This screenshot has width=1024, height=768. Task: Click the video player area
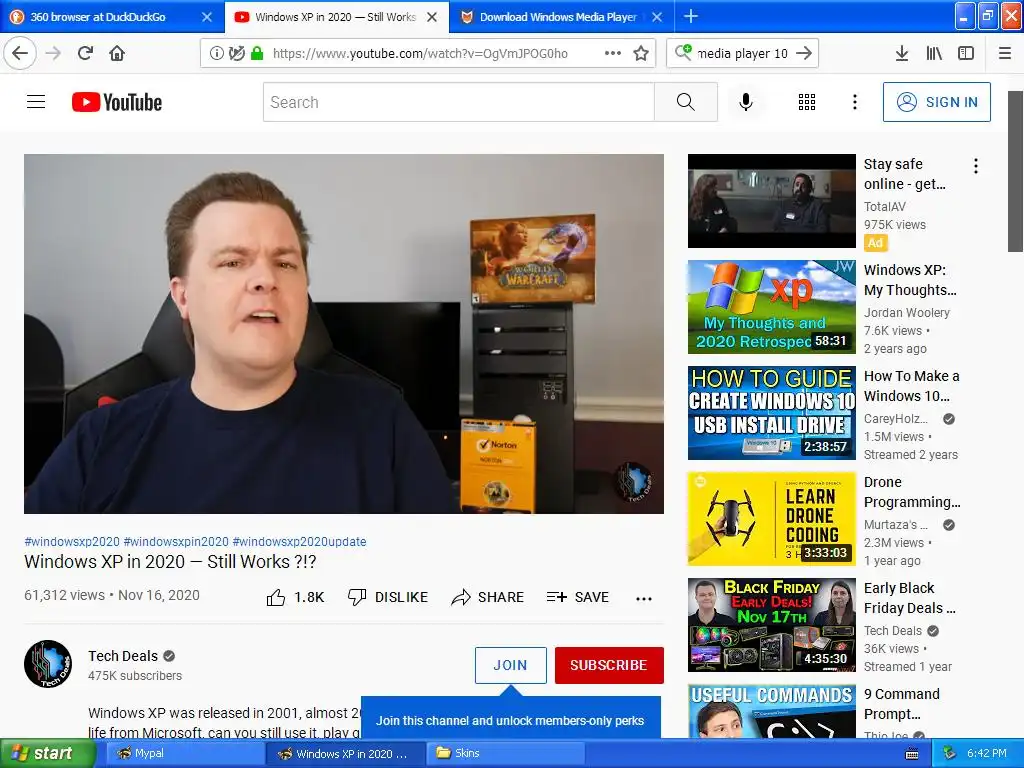click(x=344, y=334)
